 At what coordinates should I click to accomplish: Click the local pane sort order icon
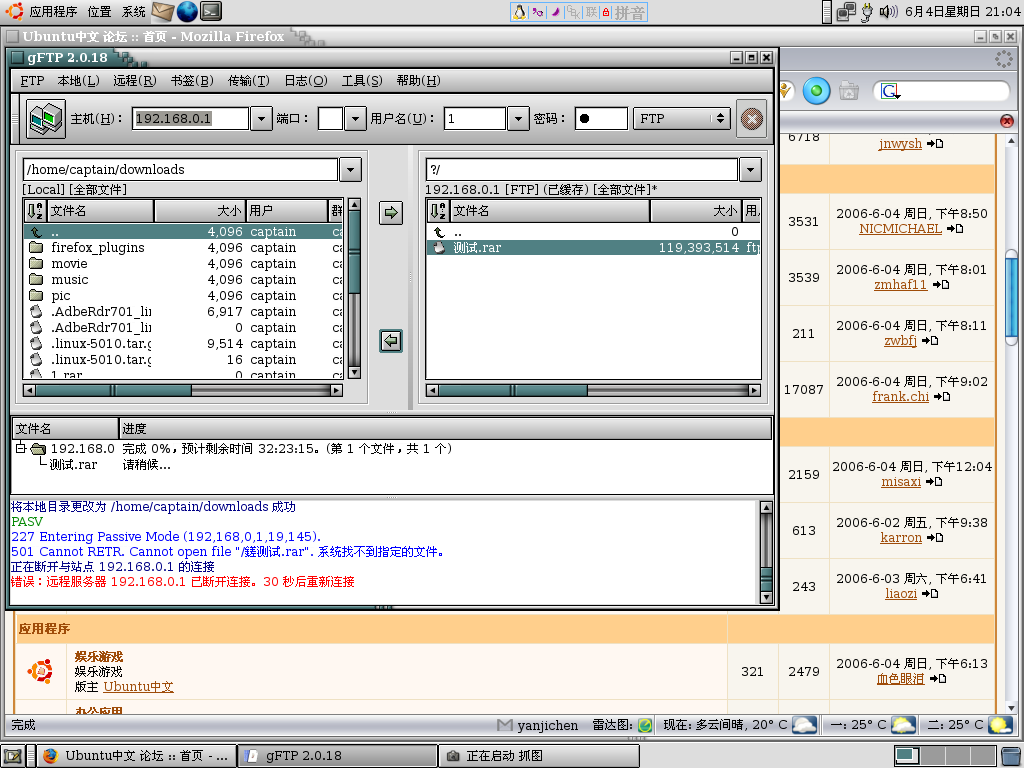pos(35,211)
